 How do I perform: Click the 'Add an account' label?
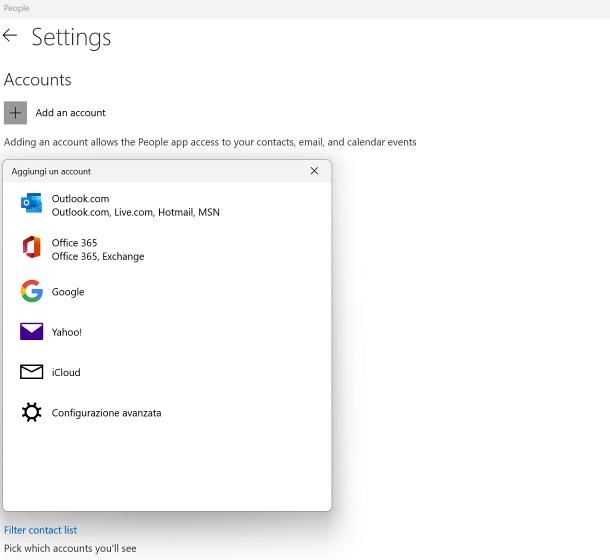click(x=70, y=113)
